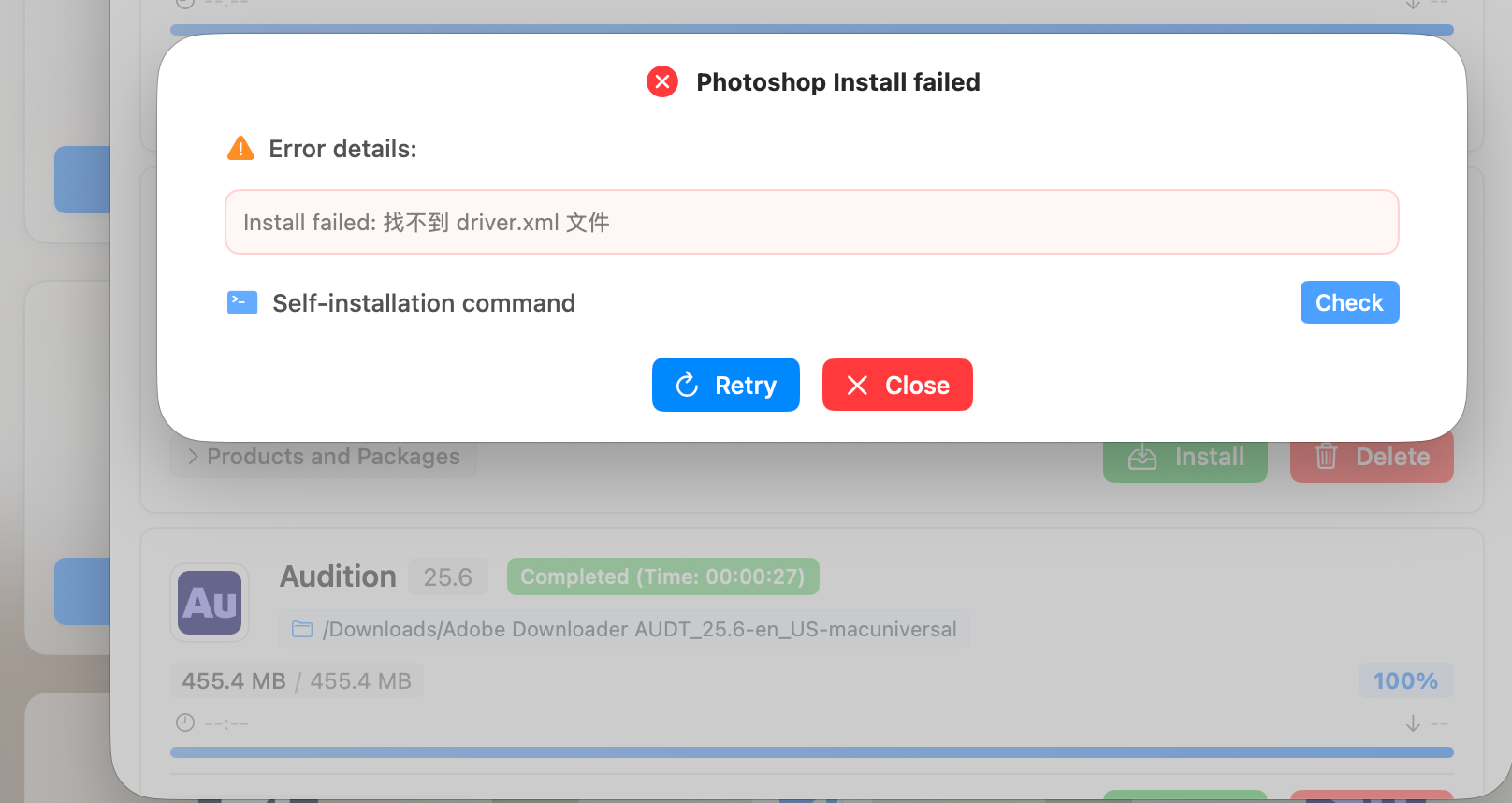This screenshot has height=803, width=1512.
Task: Open the Audition download folder path
Action: tap(639, 629)
